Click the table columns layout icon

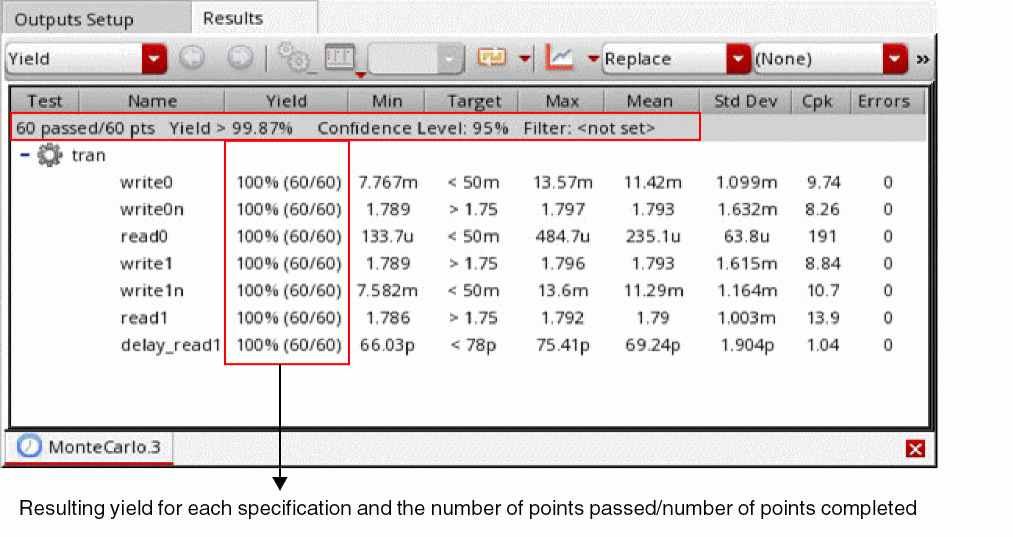[340, 58]
